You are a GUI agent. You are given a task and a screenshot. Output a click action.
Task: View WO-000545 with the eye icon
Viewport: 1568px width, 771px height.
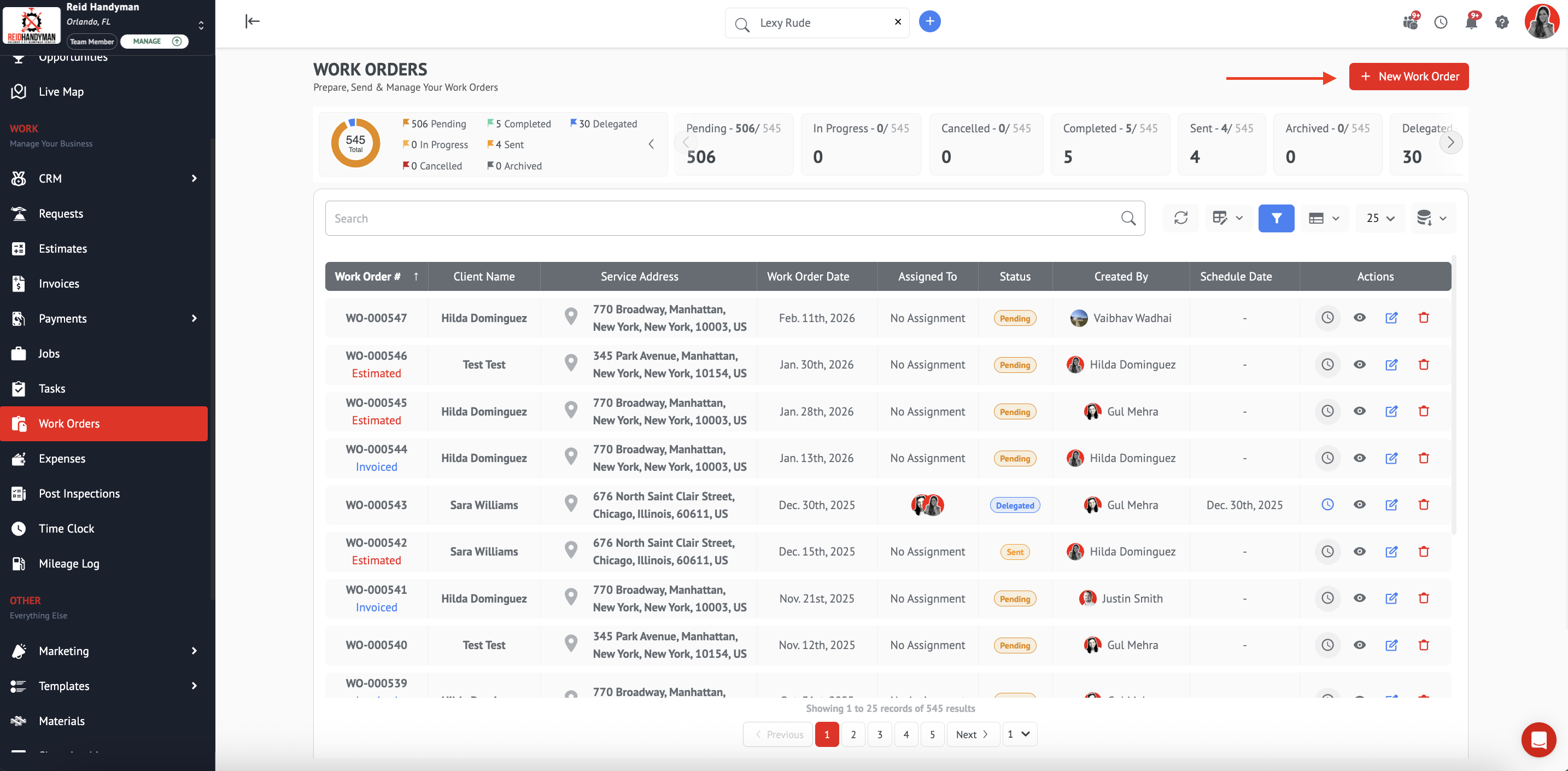[1359, 412]
